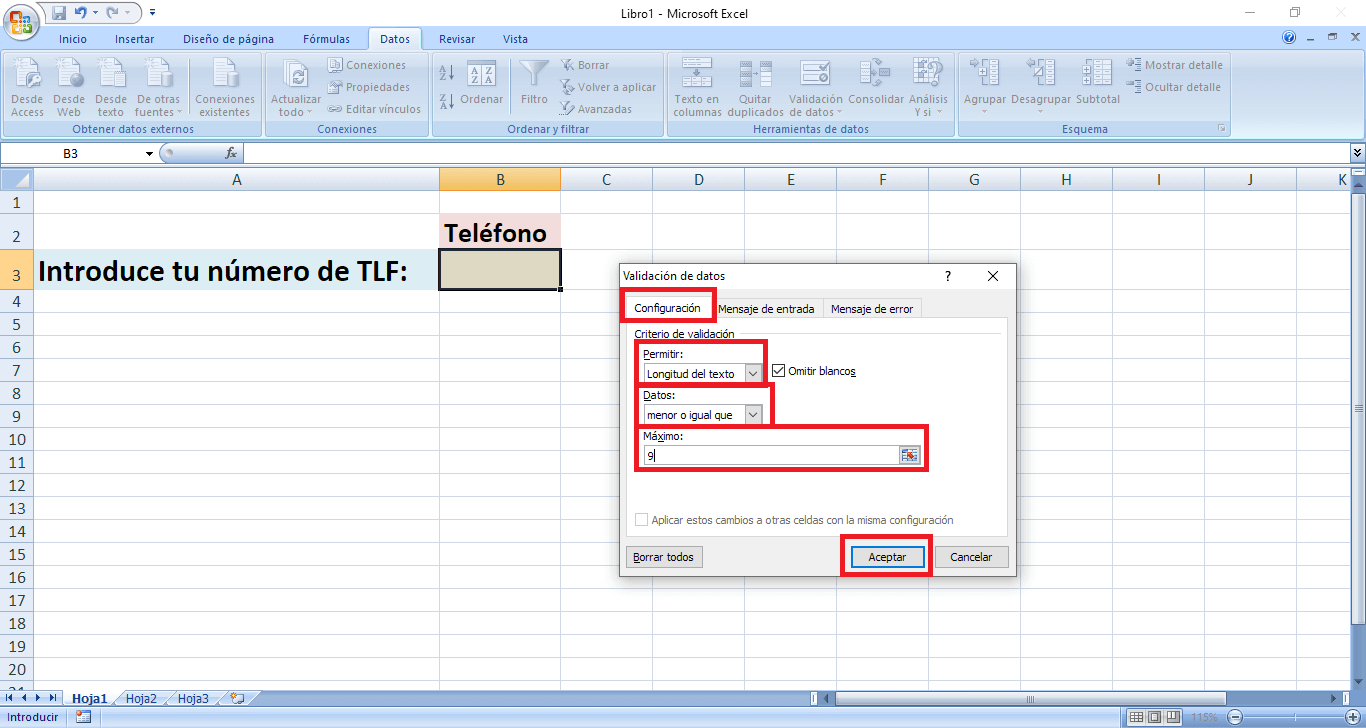
Task: Sort descending Z to A icon
Action: pyautogui.click(x=447, y=100)
